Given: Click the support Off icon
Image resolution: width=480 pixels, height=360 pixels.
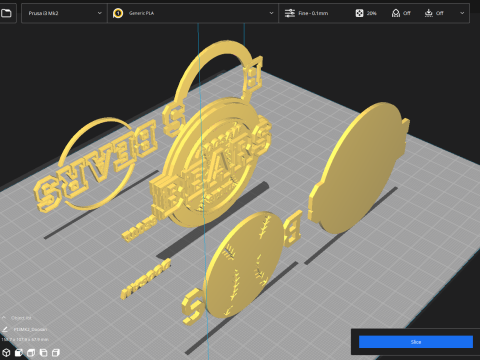Looking at the screenshot, I should [396, 13].
